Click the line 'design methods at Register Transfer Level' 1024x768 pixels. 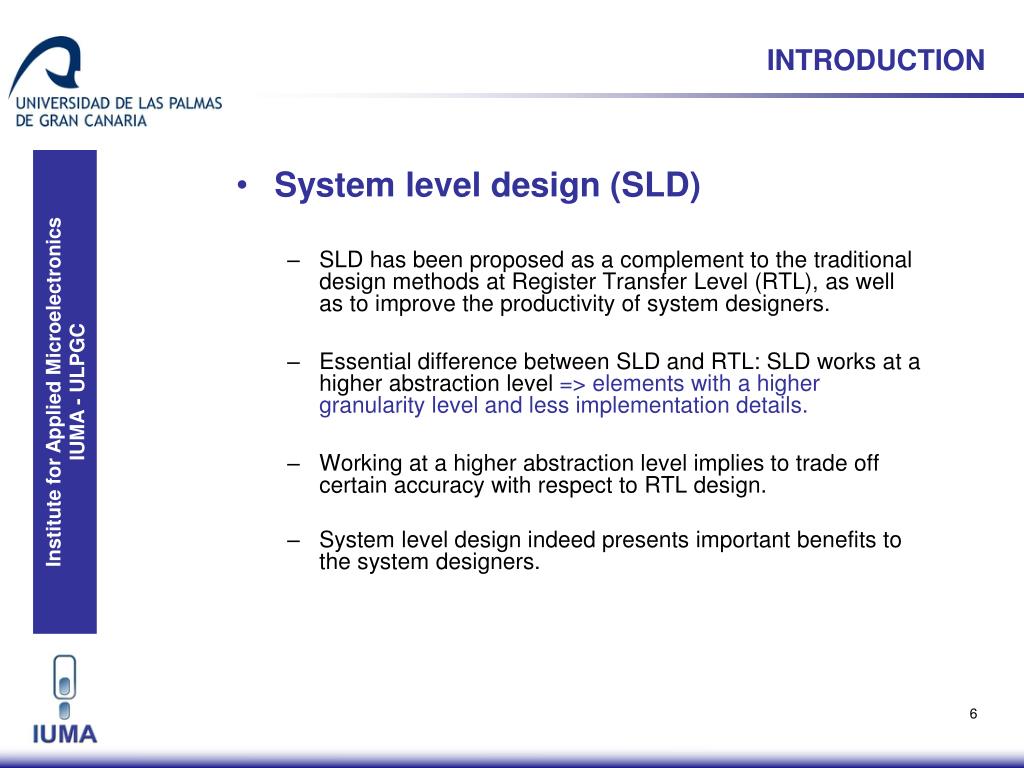click(x=606, y=281)
